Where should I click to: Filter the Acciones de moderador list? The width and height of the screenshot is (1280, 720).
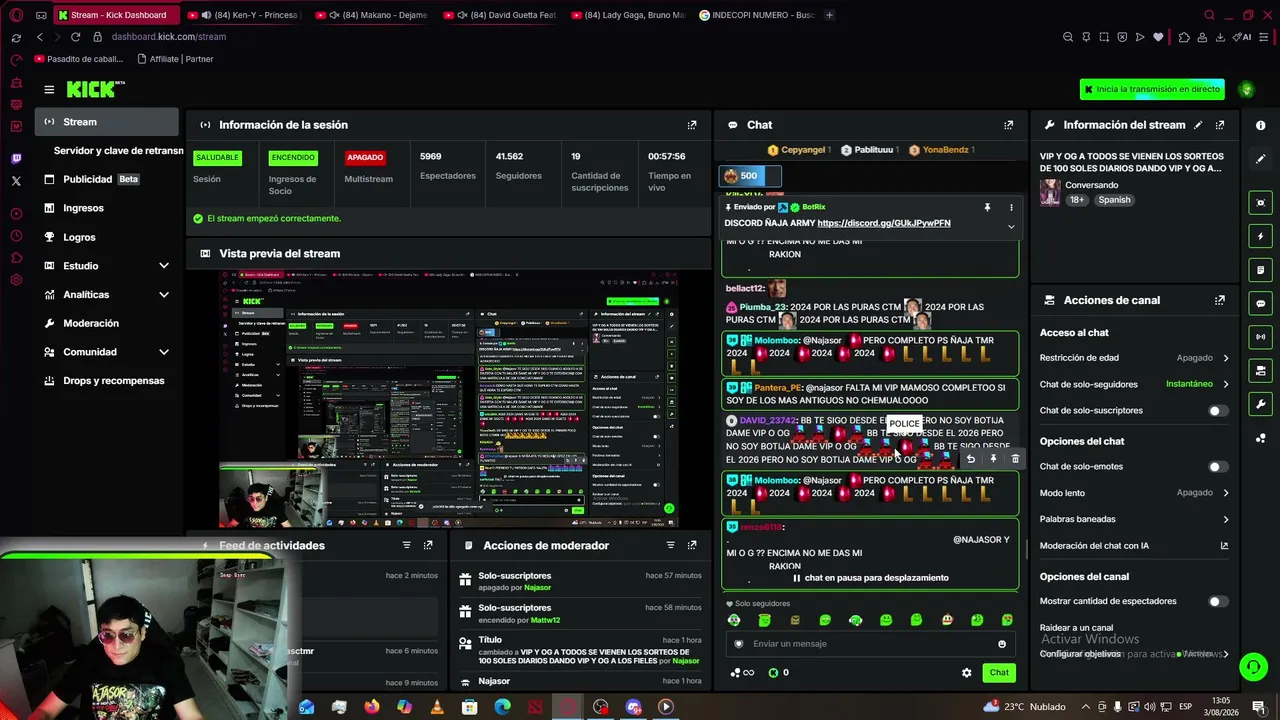[x=670, y=545]
